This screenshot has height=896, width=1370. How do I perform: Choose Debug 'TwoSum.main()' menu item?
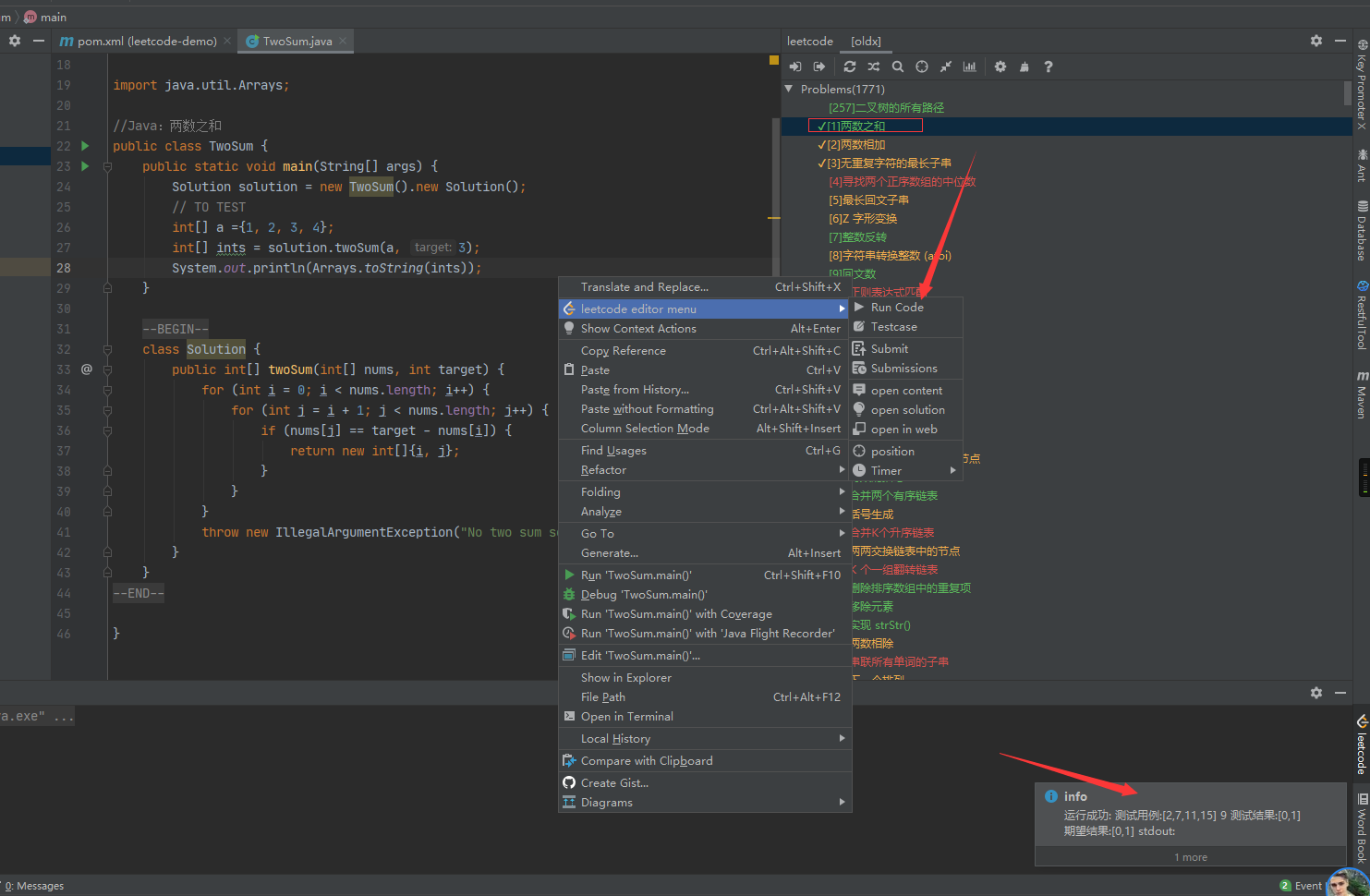[705, 594]
